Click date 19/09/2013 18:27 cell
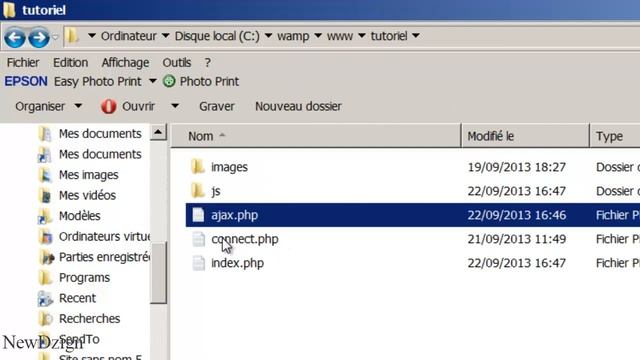This screenshot has height=360, width=640. 517,167
